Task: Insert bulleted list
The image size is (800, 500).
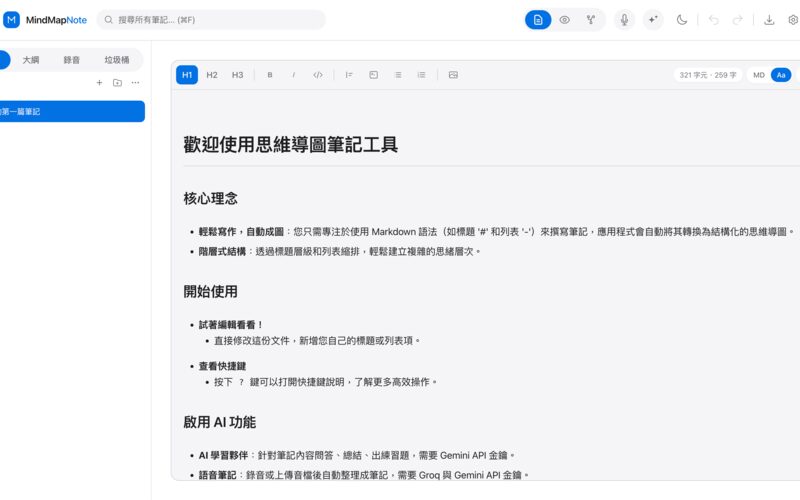Action: (397, 75)
